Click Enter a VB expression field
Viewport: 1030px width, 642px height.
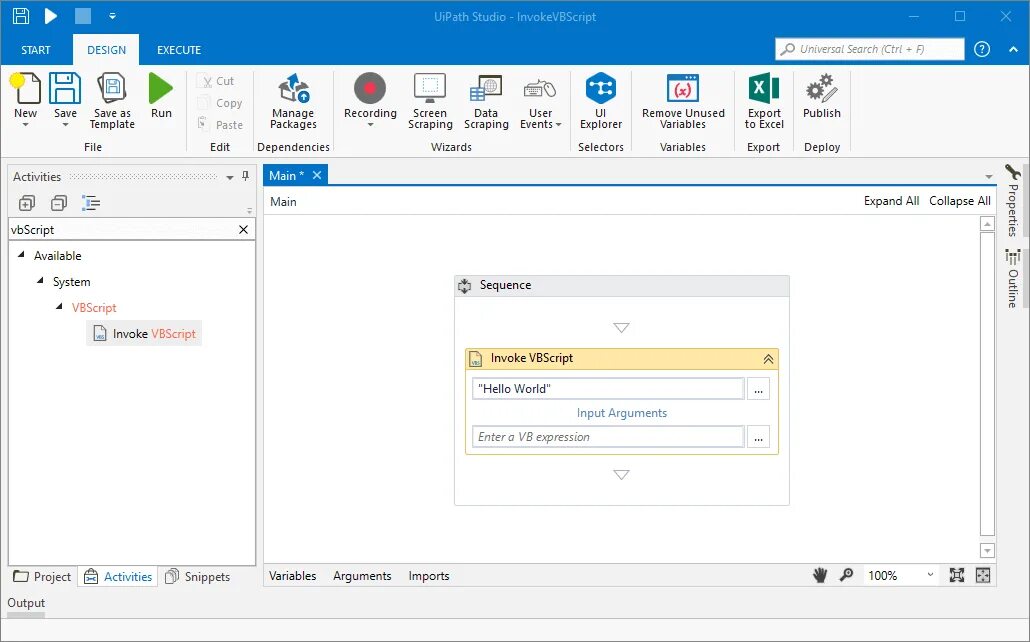608,437
